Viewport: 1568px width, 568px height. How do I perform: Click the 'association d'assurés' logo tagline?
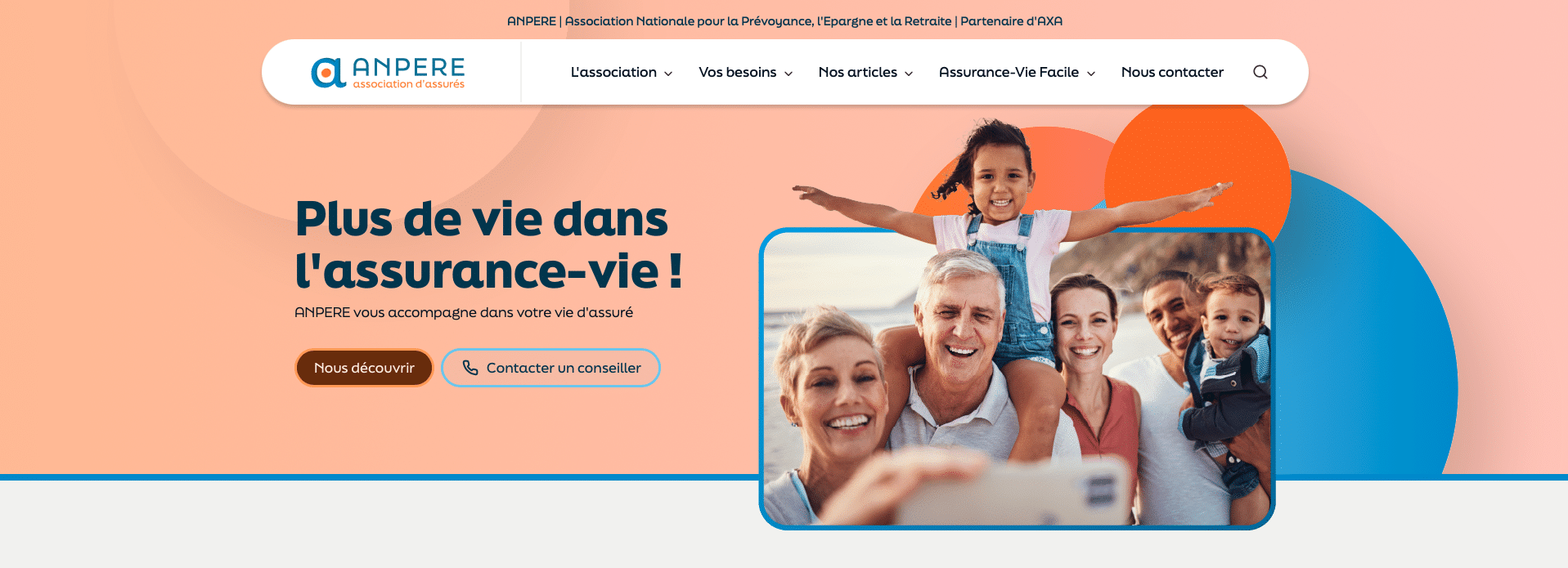(x=409, y=84)
